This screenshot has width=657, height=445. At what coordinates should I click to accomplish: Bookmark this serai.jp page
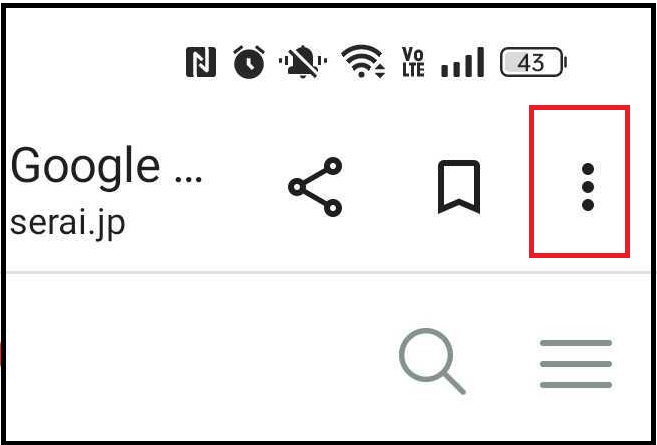[x=459, y=187]
